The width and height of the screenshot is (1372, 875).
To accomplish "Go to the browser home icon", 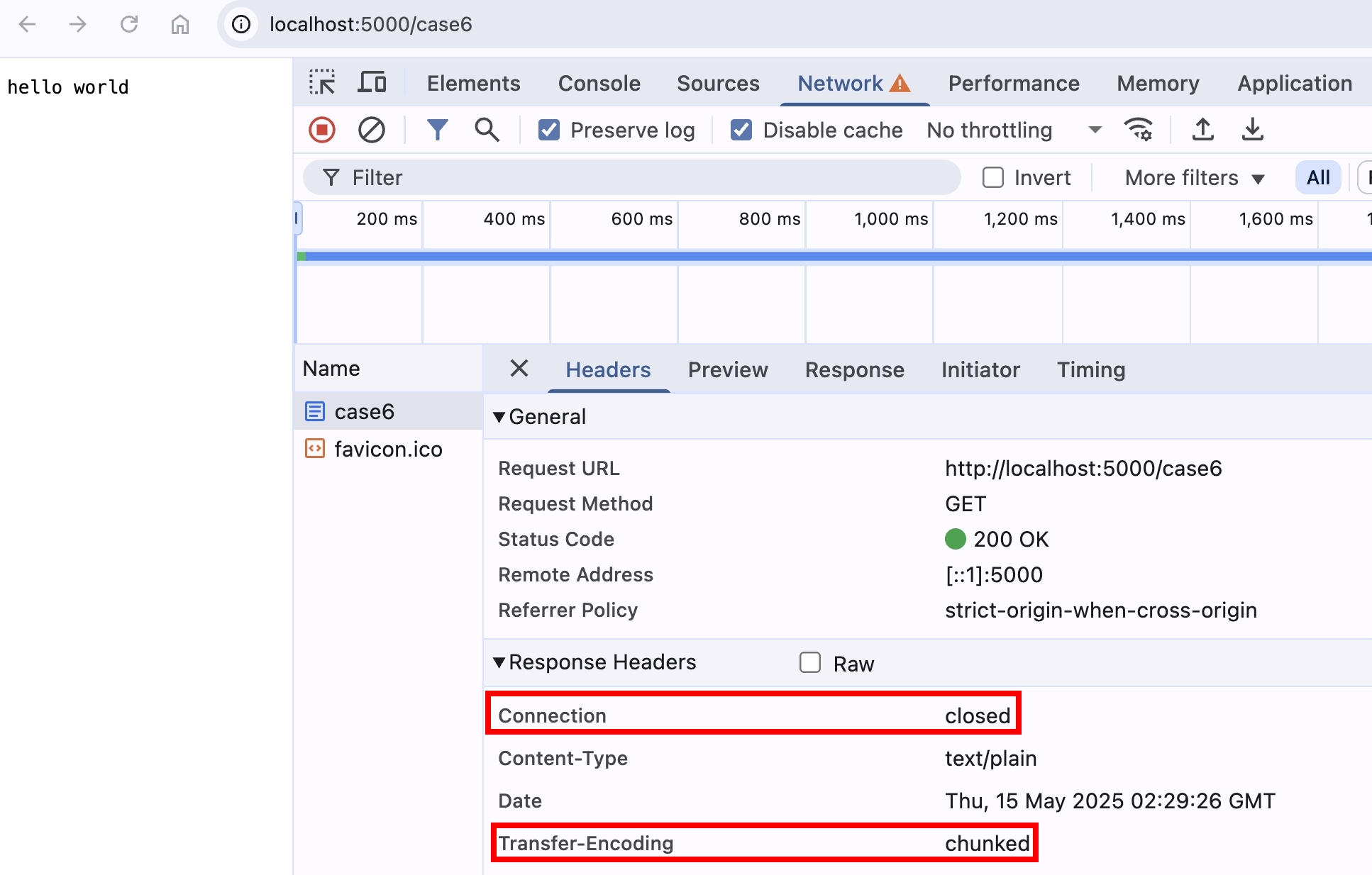I will [180, 24].
